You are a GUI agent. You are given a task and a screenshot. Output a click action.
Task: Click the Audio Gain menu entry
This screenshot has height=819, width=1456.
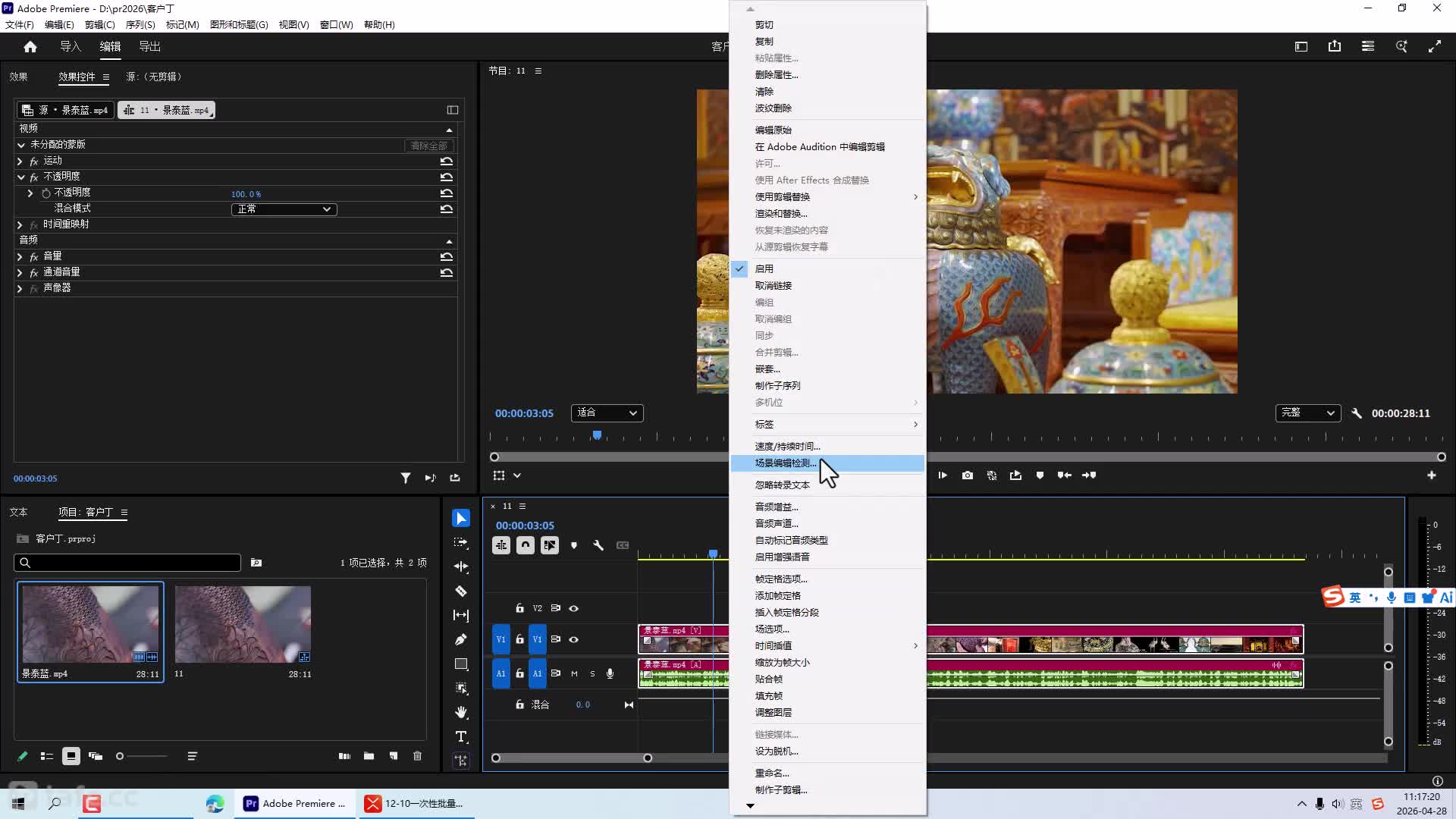tap(827, 507)
